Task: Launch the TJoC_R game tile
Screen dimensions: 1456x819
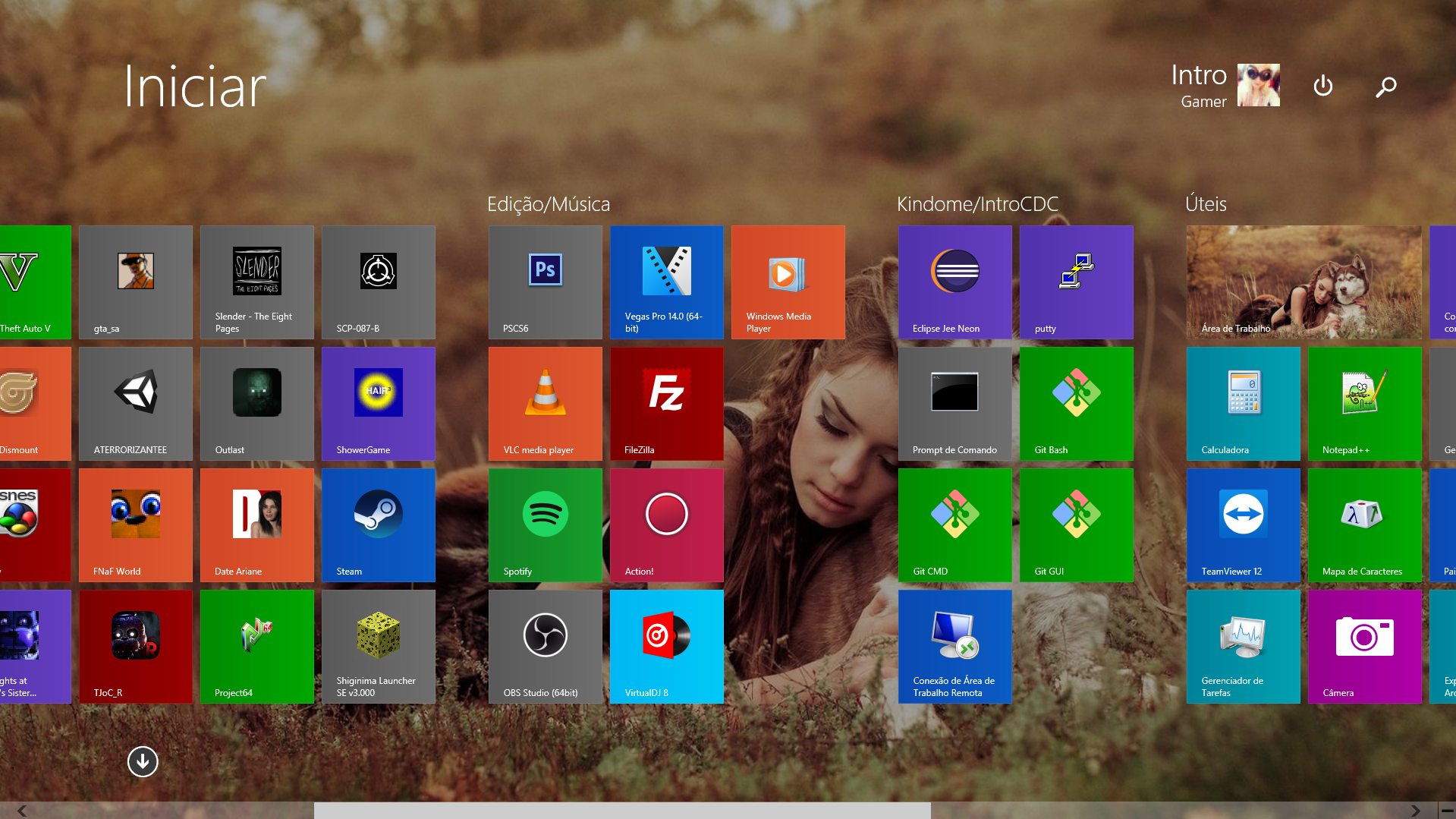Action: pos(136,647)
